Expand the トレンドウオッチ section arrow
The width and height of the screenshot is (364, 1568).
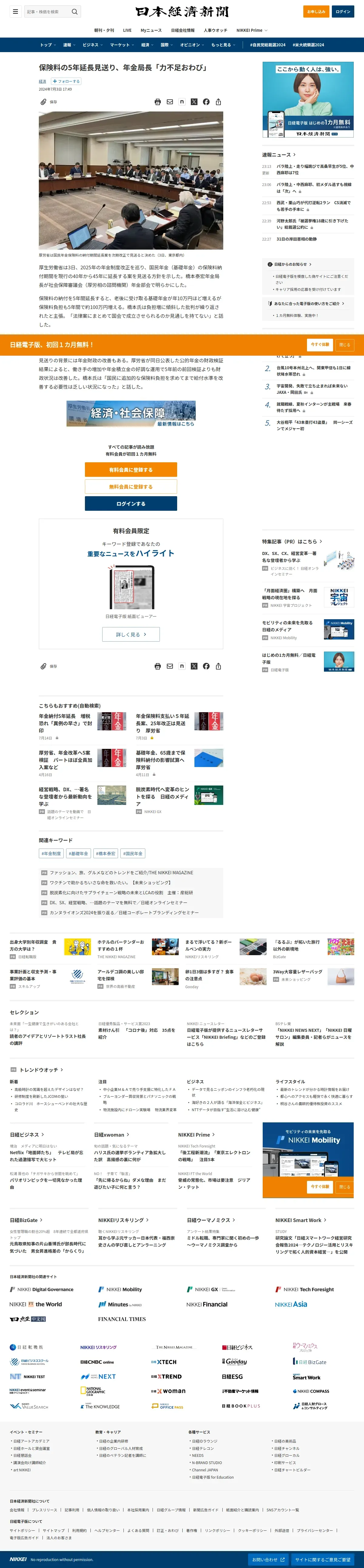pos(62,1069)
